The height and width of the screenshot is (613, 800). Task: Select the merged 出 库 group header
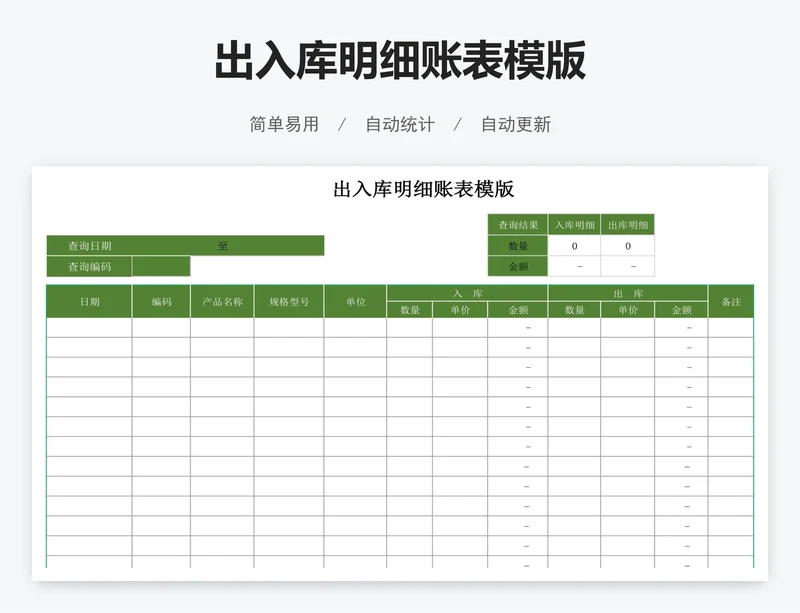(x=628, y=293)
